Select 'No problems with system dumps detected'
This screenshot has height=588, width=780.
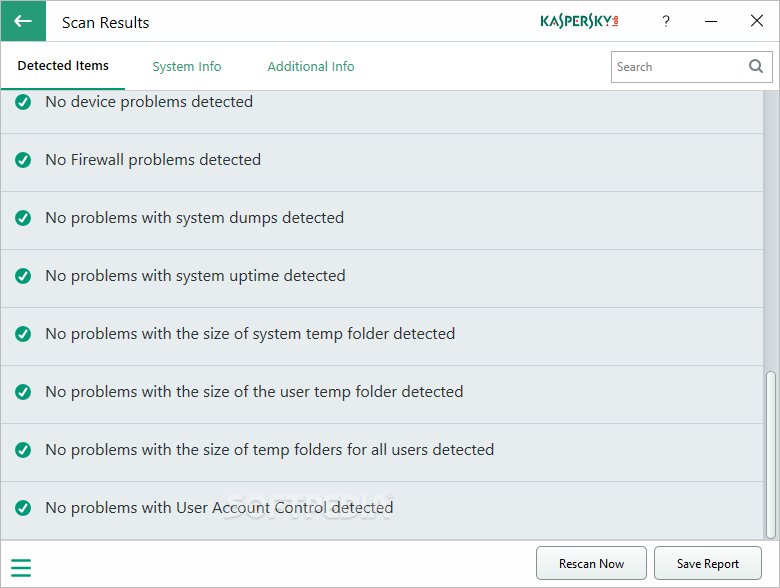click(195, 218)
